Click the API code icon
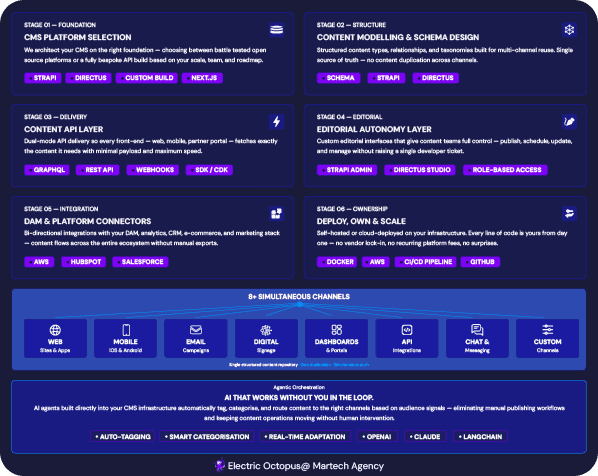The width and height of the screenshot is (598, 476). point(407,330)
